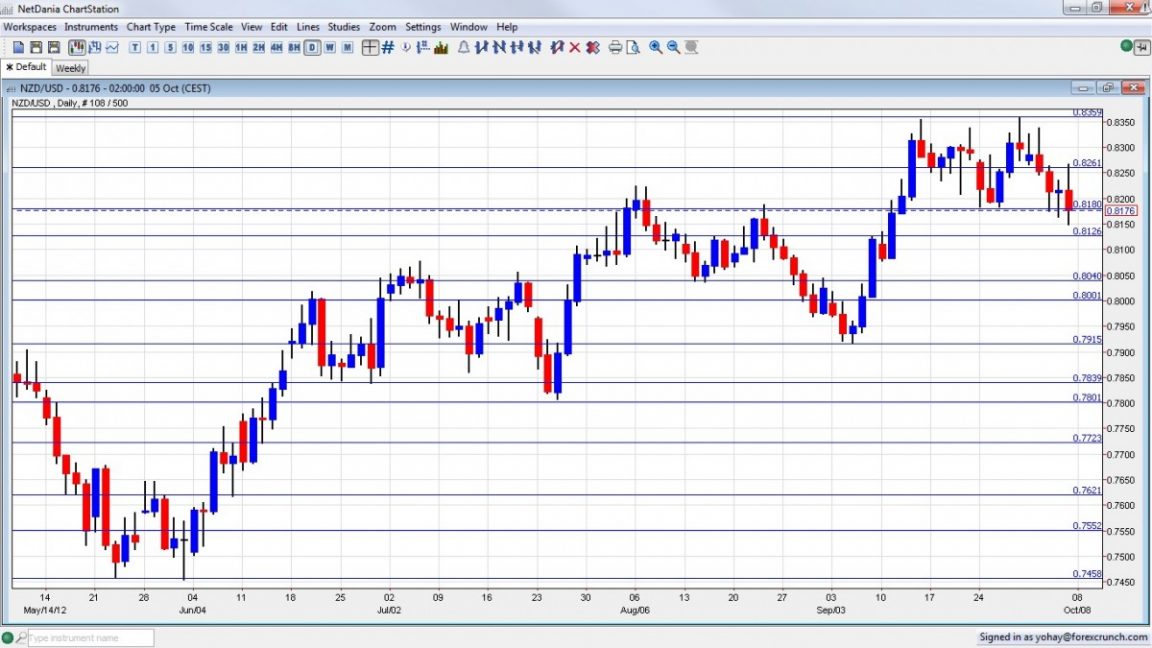Select the candlestick chart type icon
Screen dimensions: 1152x648
pos(77,47)
